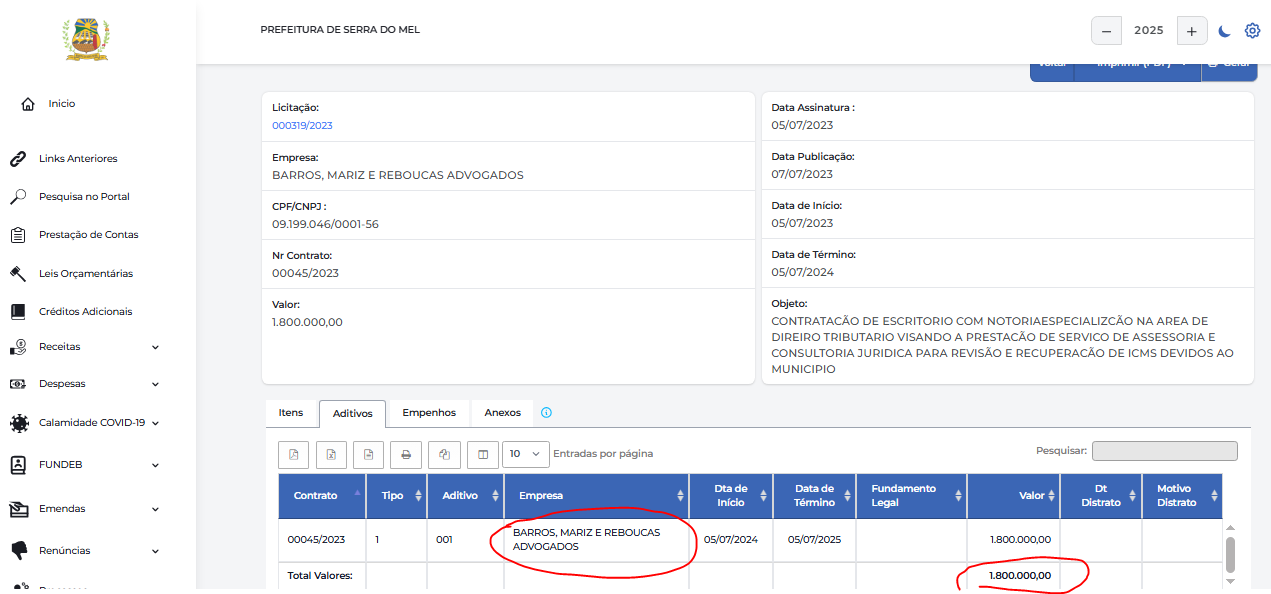Print the additives table
Image resolution: width=1271 pixels, height=594 pixels.
tap(406, 454)
